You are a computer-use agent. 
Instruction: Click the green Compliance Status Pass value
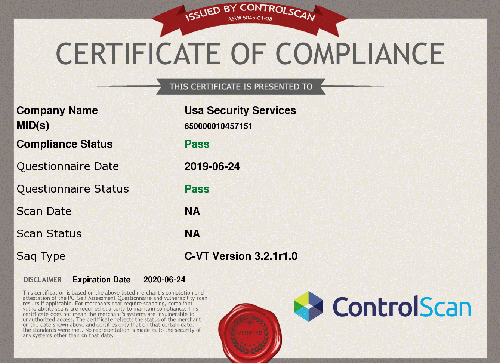tap(197, 144)
